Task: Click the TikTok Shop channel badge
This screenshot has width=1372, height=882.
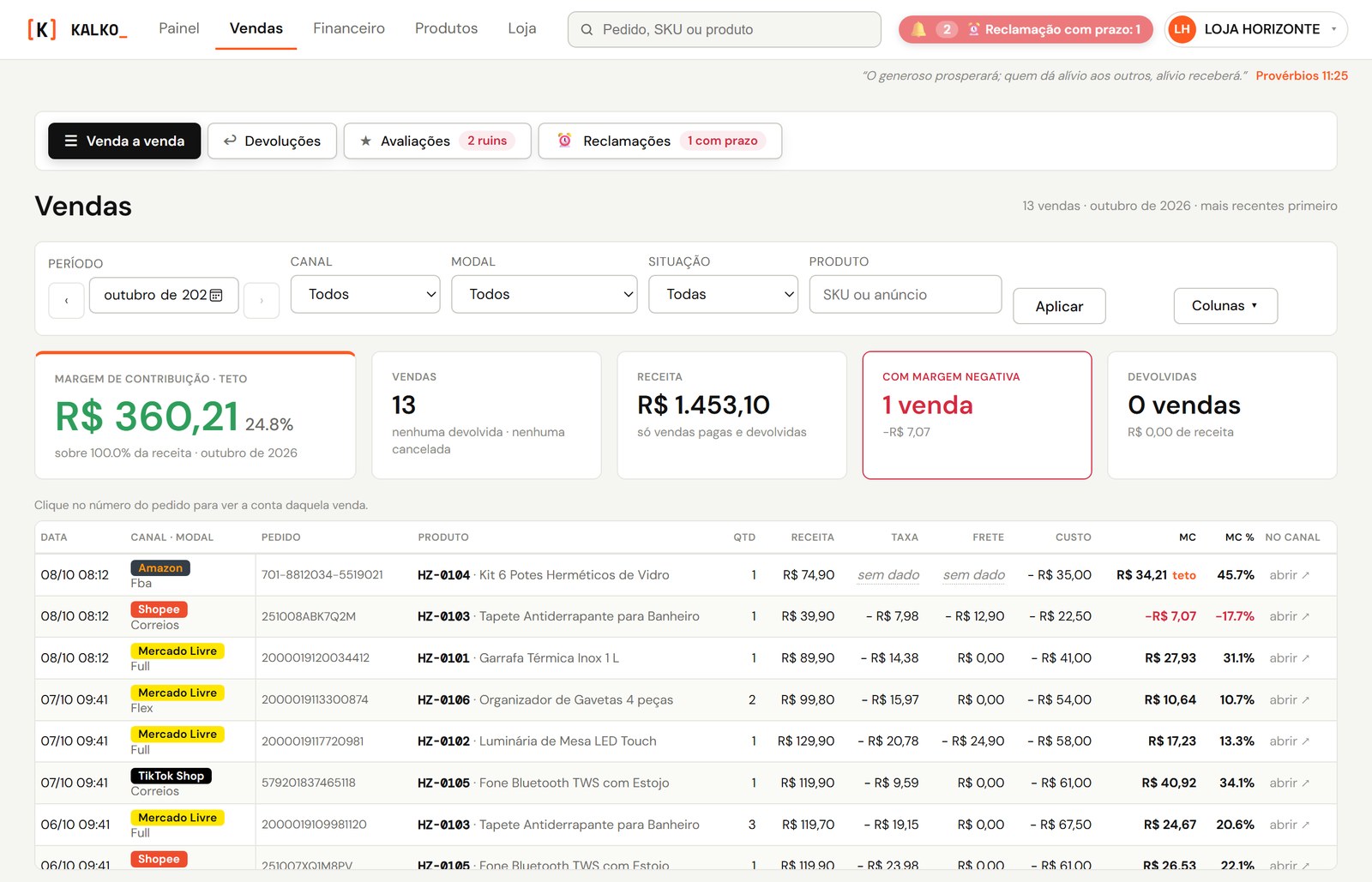Action: tap(171, 776)
